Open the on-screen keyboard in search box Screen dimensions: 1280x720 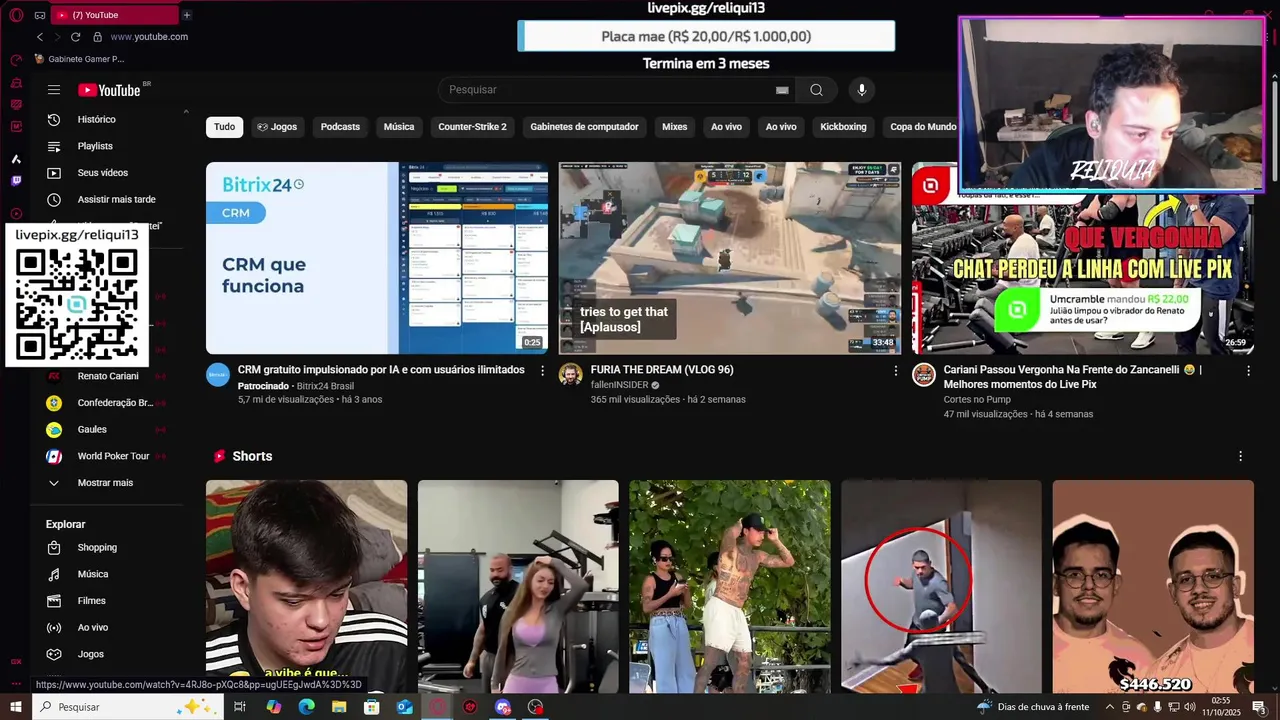point(782,90)
